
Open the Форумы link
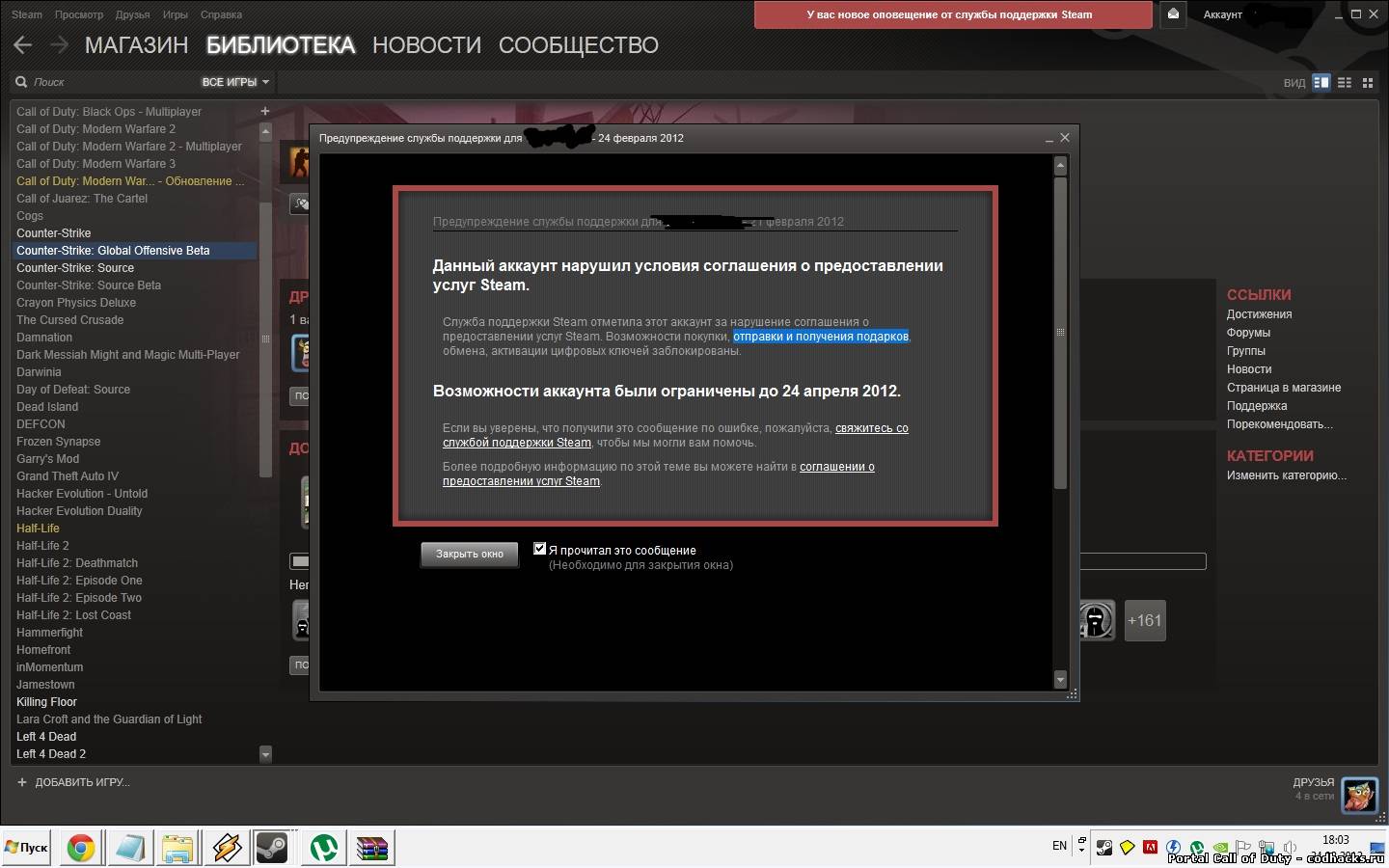click(1248, 332)
